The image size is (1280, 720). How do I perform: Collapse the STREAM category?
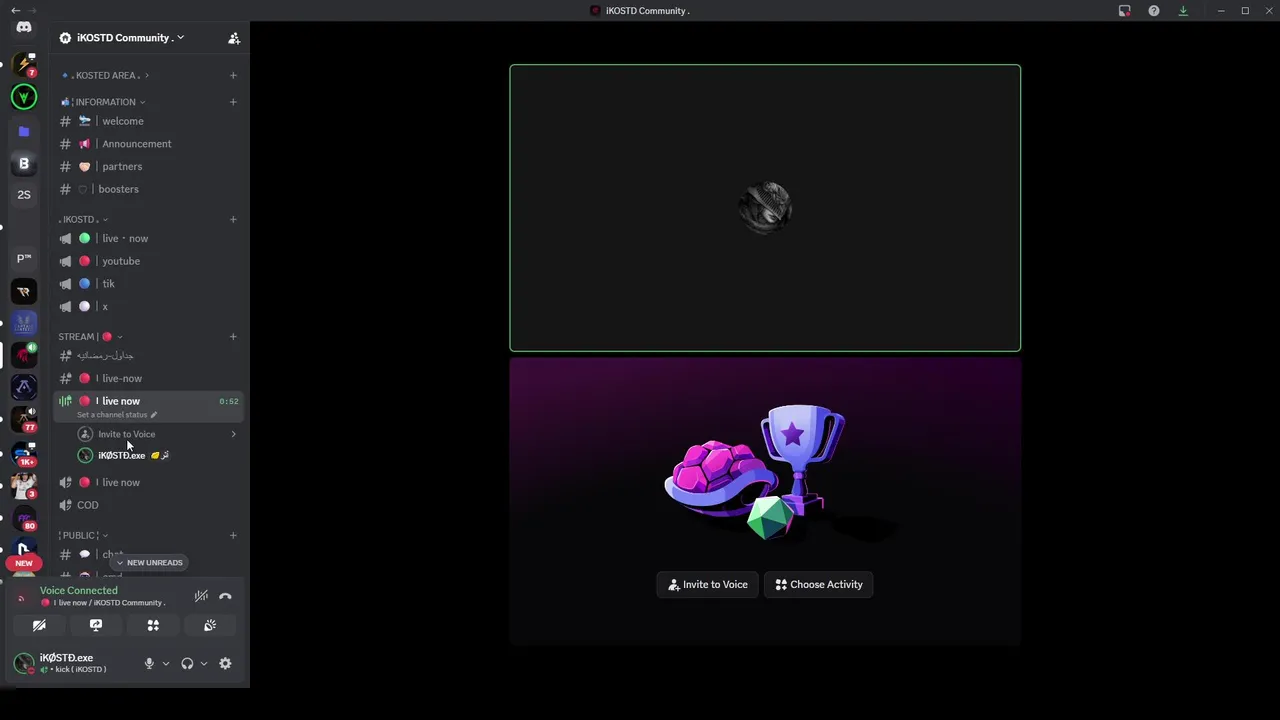point(90,337)
